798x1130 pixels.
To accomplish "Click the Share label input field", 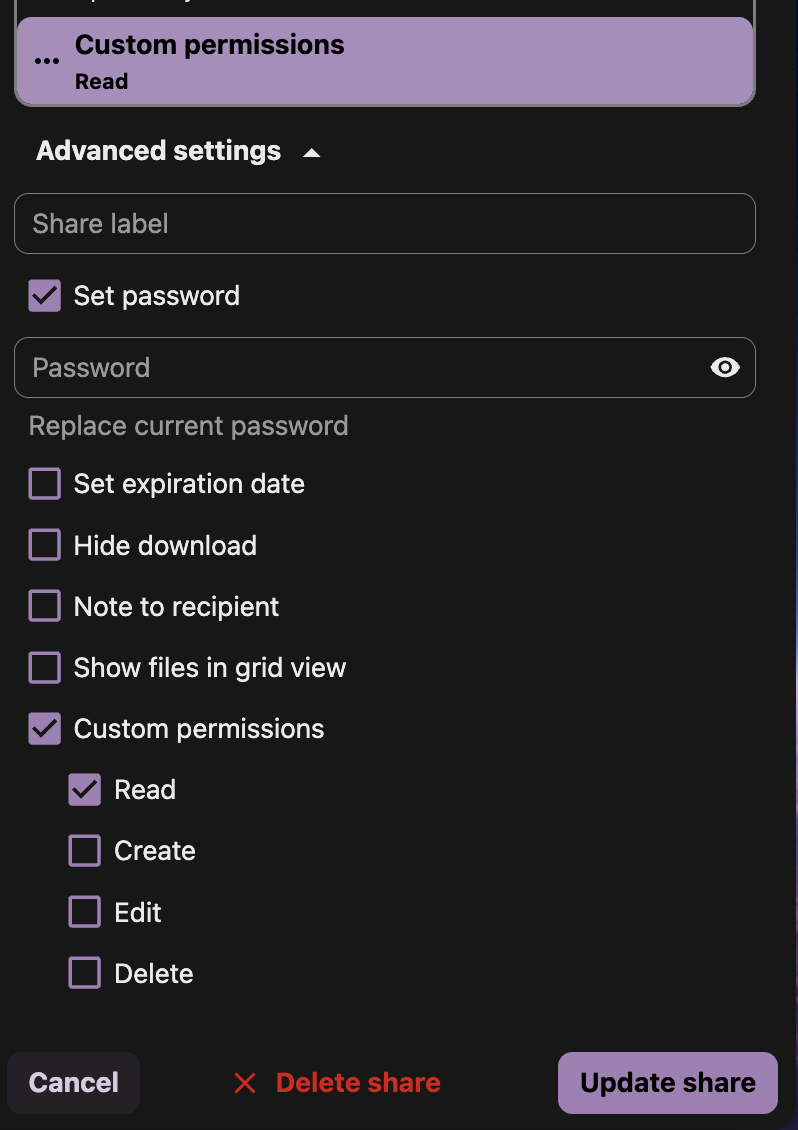I will click(384, 224).
